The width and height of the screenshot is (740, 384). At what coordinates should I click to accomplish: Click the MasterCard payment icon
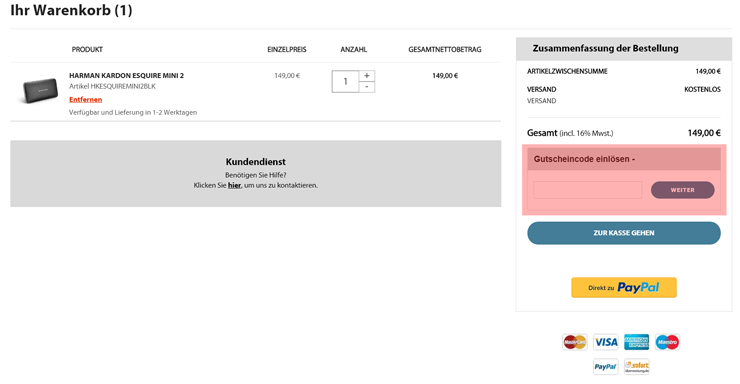[575, 342]
